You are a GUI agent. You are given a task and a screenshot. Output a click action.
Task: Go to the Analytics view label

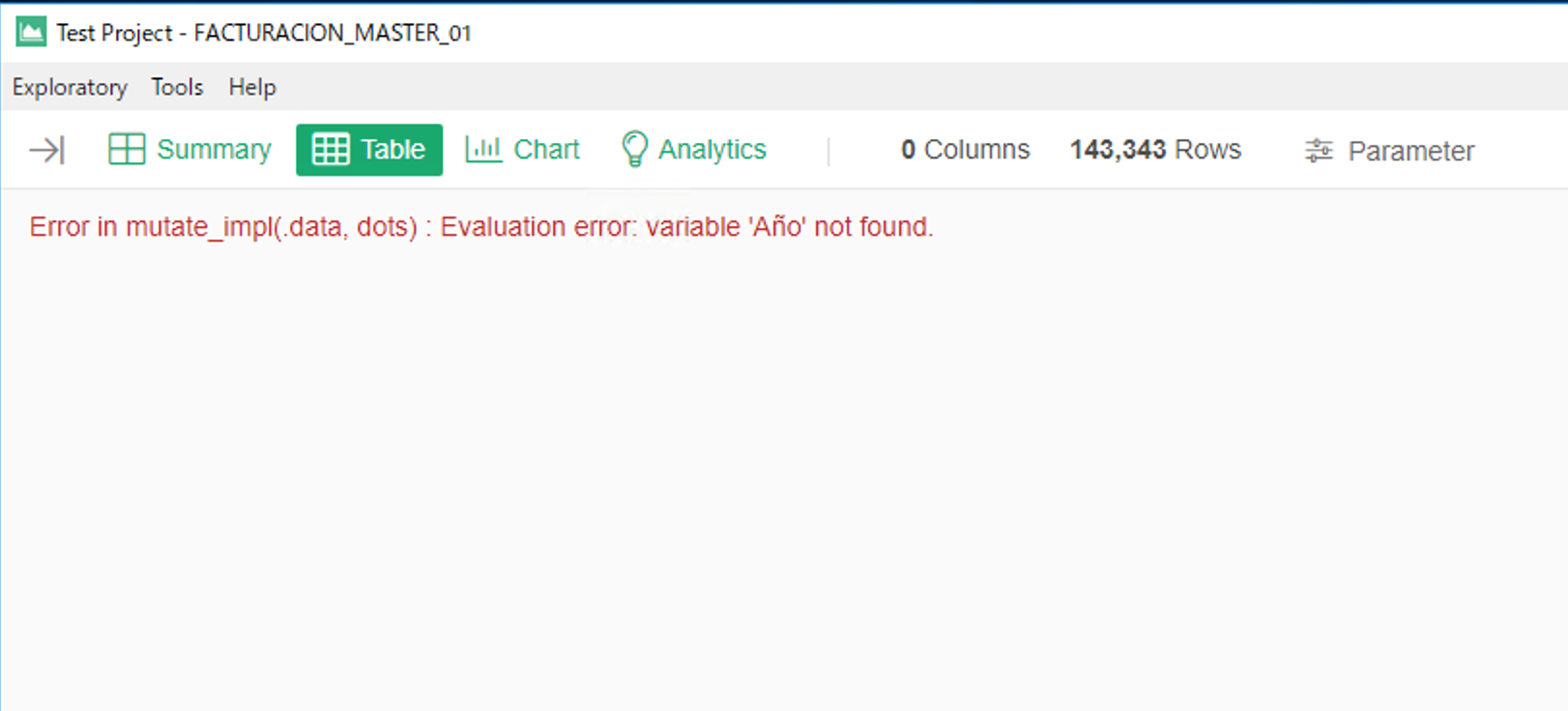[712, 150]
